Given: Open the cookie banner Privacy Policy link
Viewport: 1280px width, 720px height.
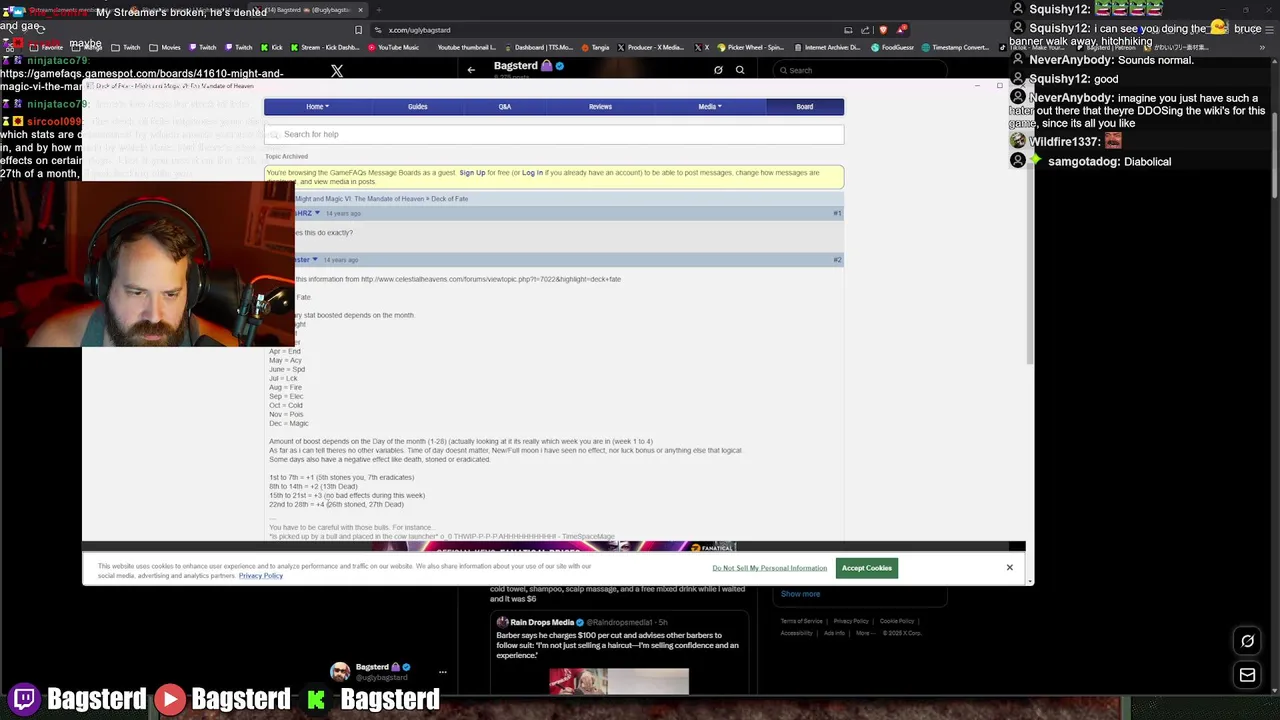Looking at the screenshot, I should 261,576.
